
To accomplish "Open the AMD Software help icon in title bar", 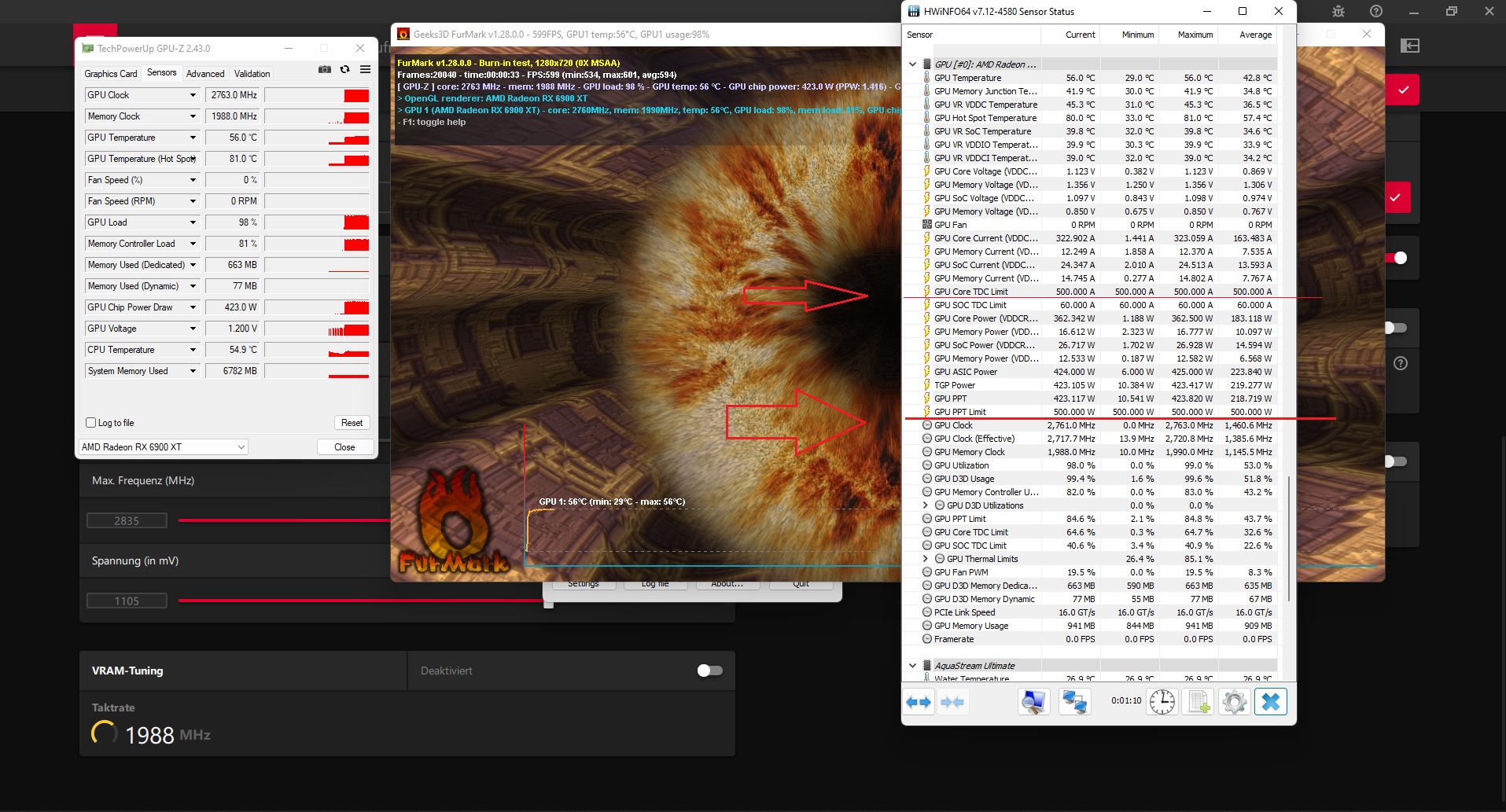I will click(1375, 11).
